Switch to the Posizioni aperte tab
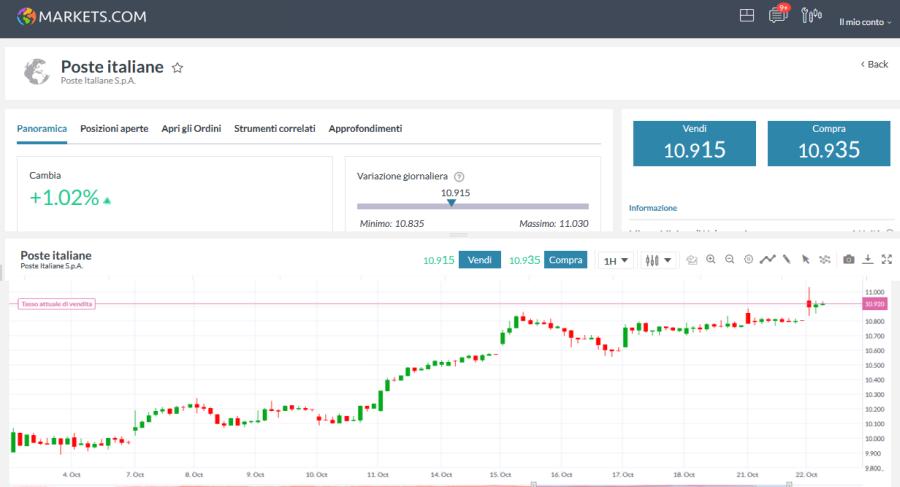Image resolution: width=900 pixels, height=487 pixels. (x=114, y=129)
